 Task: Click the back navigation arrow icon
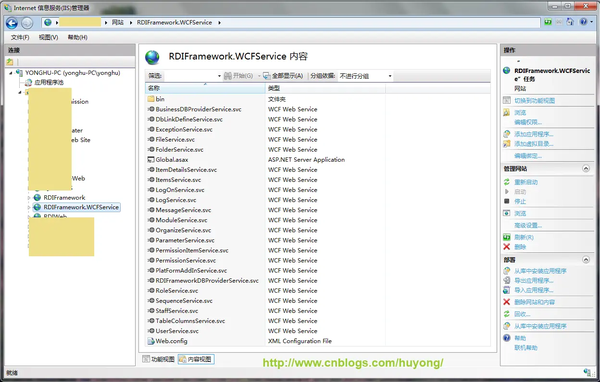pyautogui.click(x=12, y=23)
